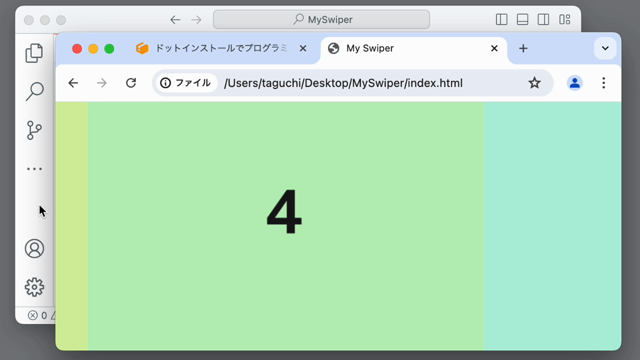
Task: Open Accounts menu in VS Code
Action: pyautogui.click(x=34, y=249)
